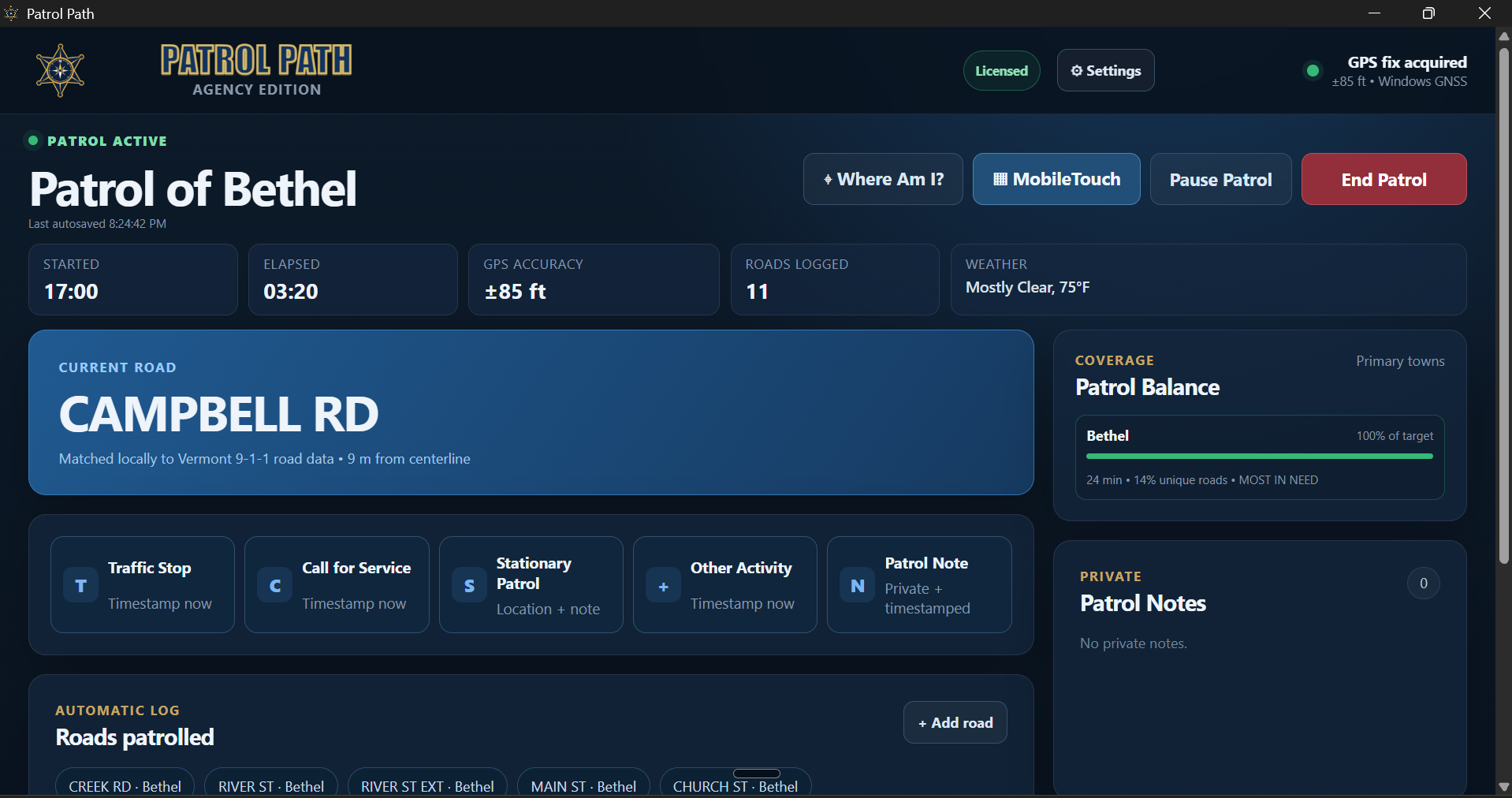Click the Roads Logged count 11

click(x=757, y=292)
